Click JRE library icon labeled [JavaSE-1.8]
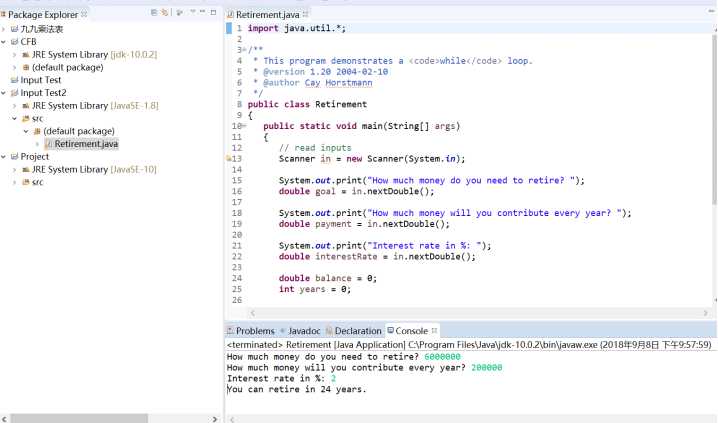 click(26, 106)
